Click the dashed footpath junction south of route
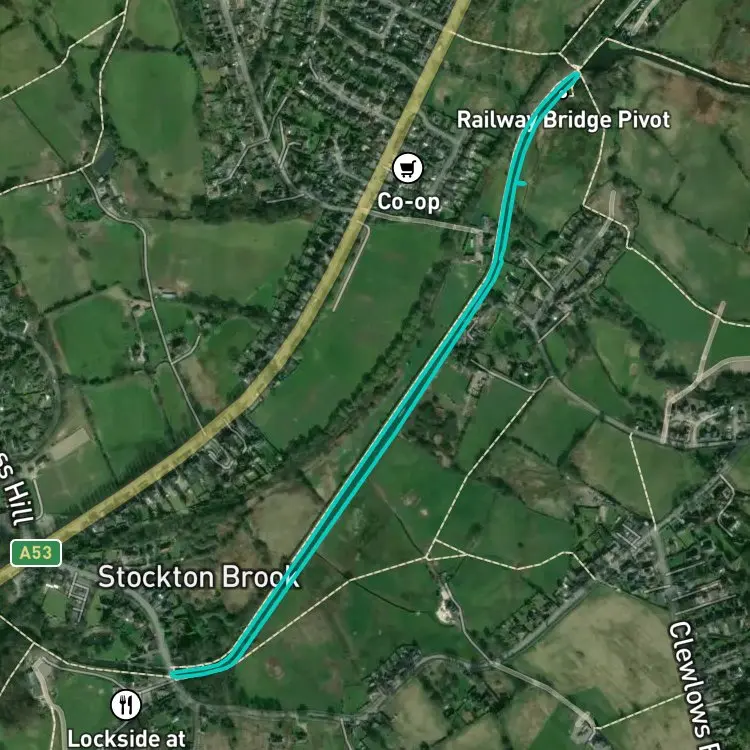 pos(426,557)
